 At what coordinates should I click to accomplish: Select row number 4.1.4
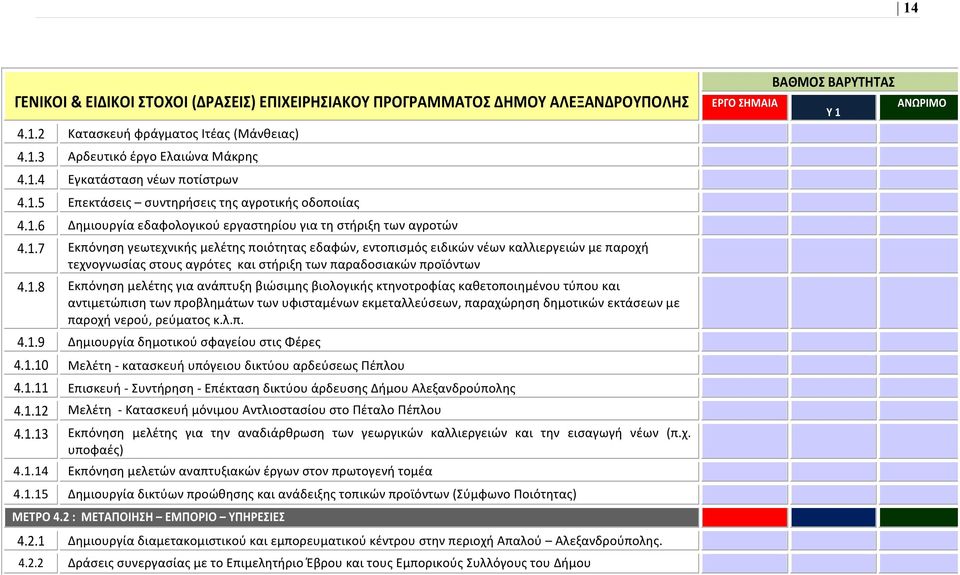[x=31, y=179]
